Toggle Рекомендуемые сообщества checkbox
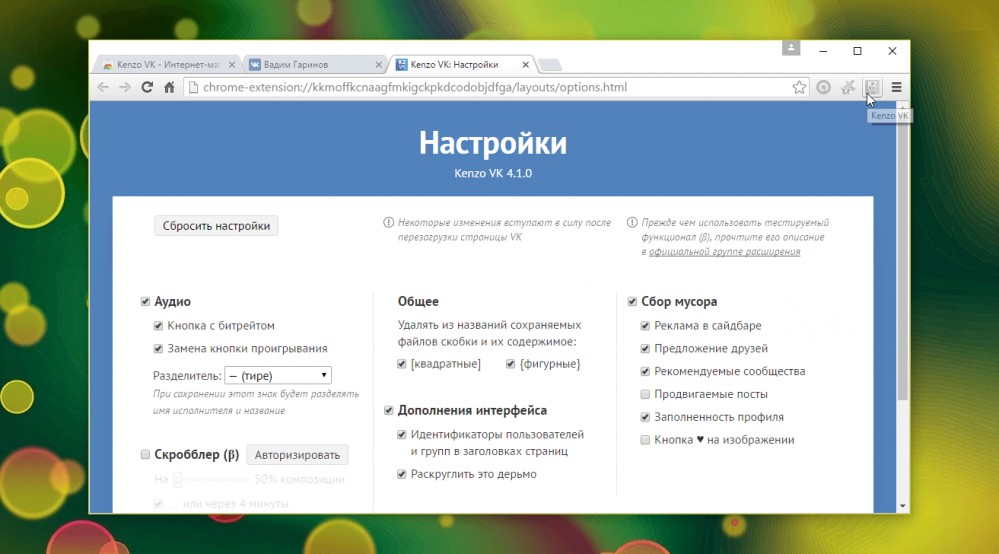999x554 pixels. [645, 371]
